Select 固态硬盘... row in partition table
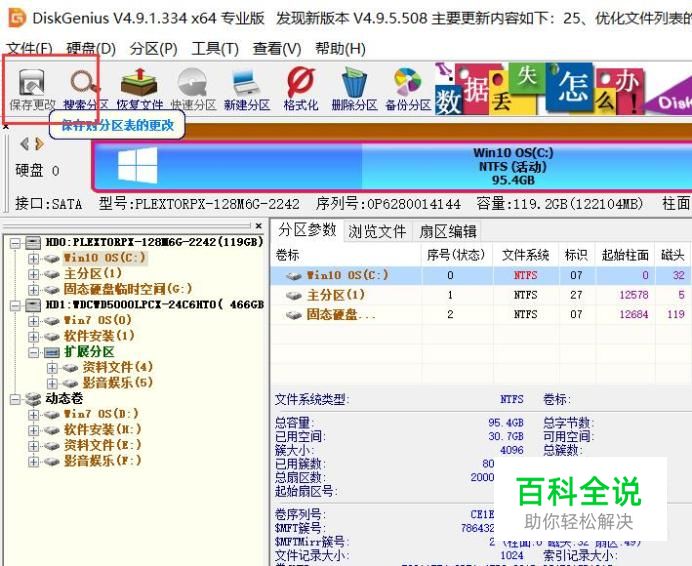Image resolution: width=692 pixels, height=566 pixels. pos(481,315)
